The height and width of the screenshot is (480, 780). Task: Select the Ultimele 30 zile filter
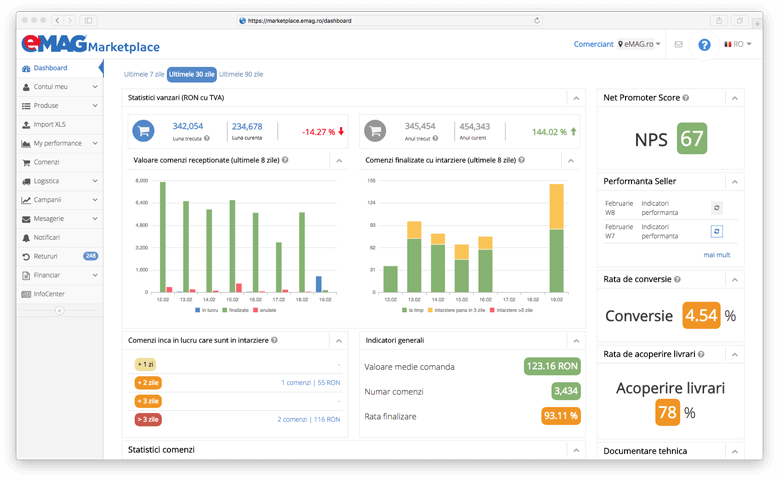pyautogui.click(x=192, y=74)
